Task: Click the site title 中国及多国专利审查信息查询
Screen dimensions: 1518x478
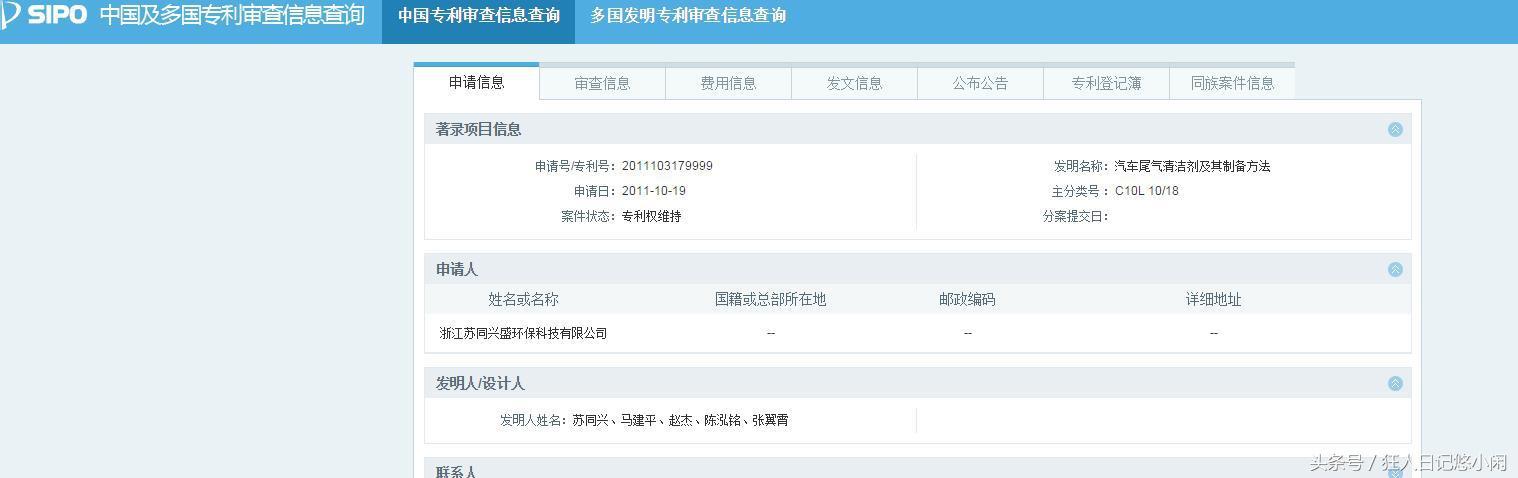Action: (x=232, y=16)
